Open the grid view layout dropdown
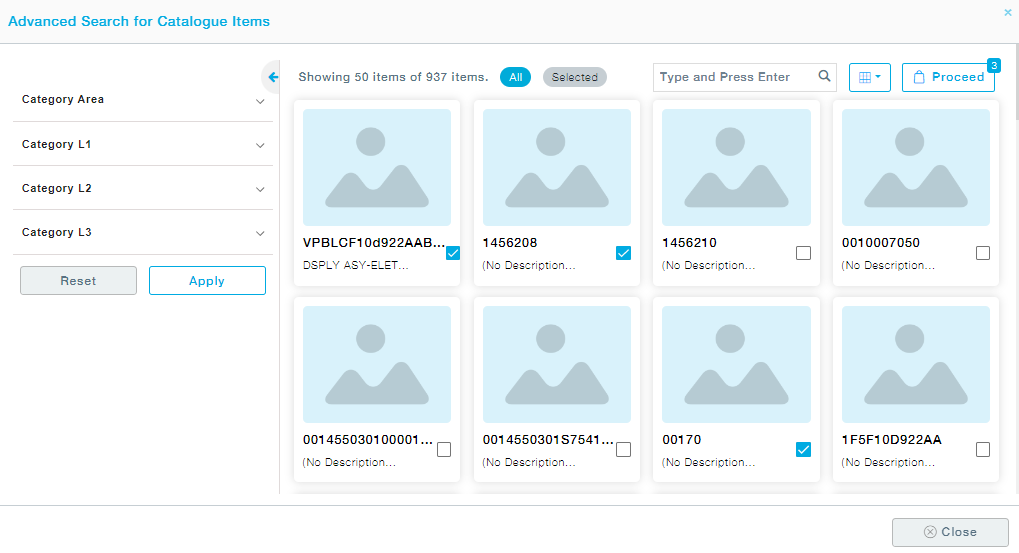This screenshot has height=553, width=1019. [x=869, y=77]
